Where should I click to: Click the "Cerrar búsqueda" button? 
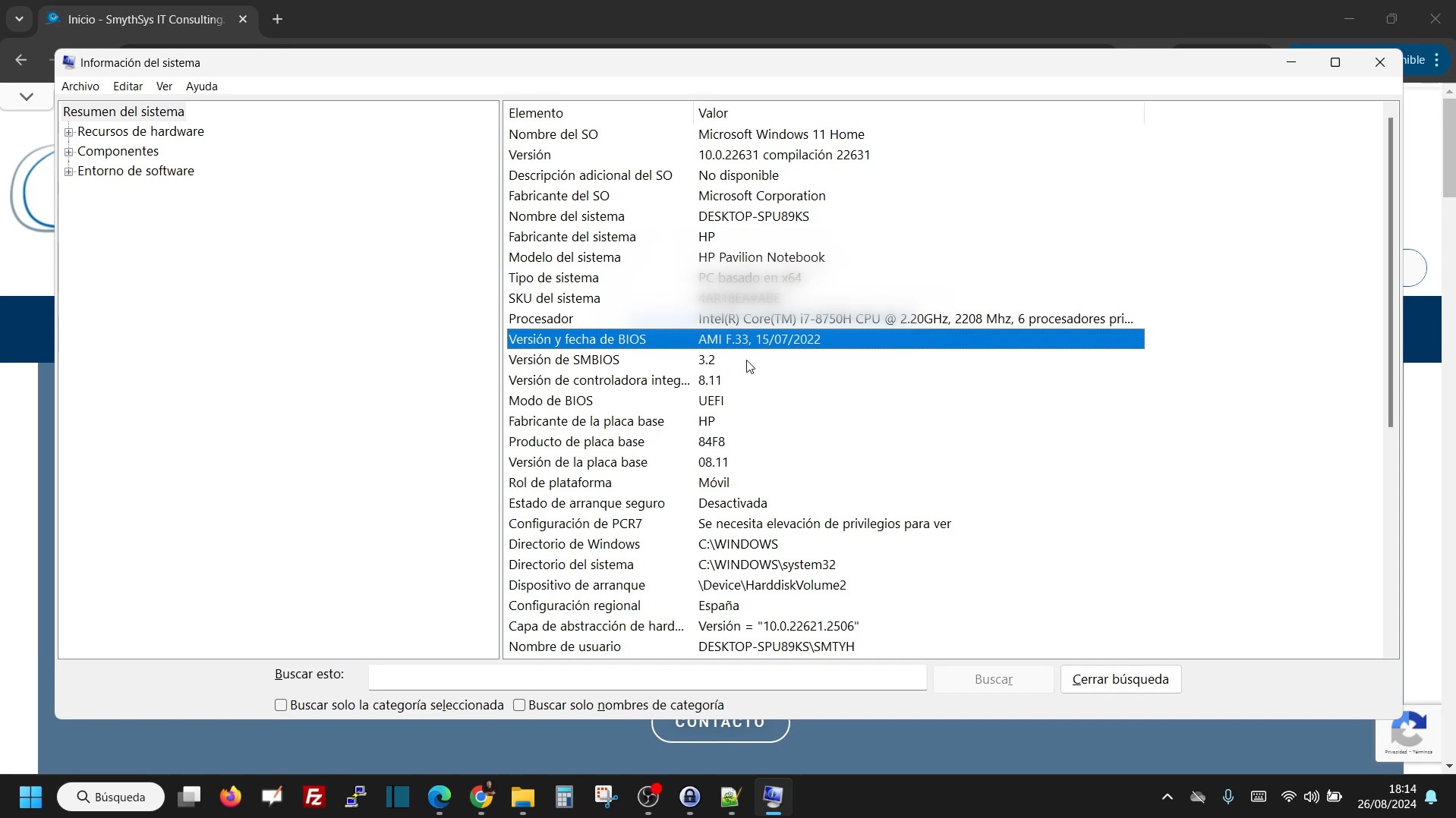[x=1120, y=678]
